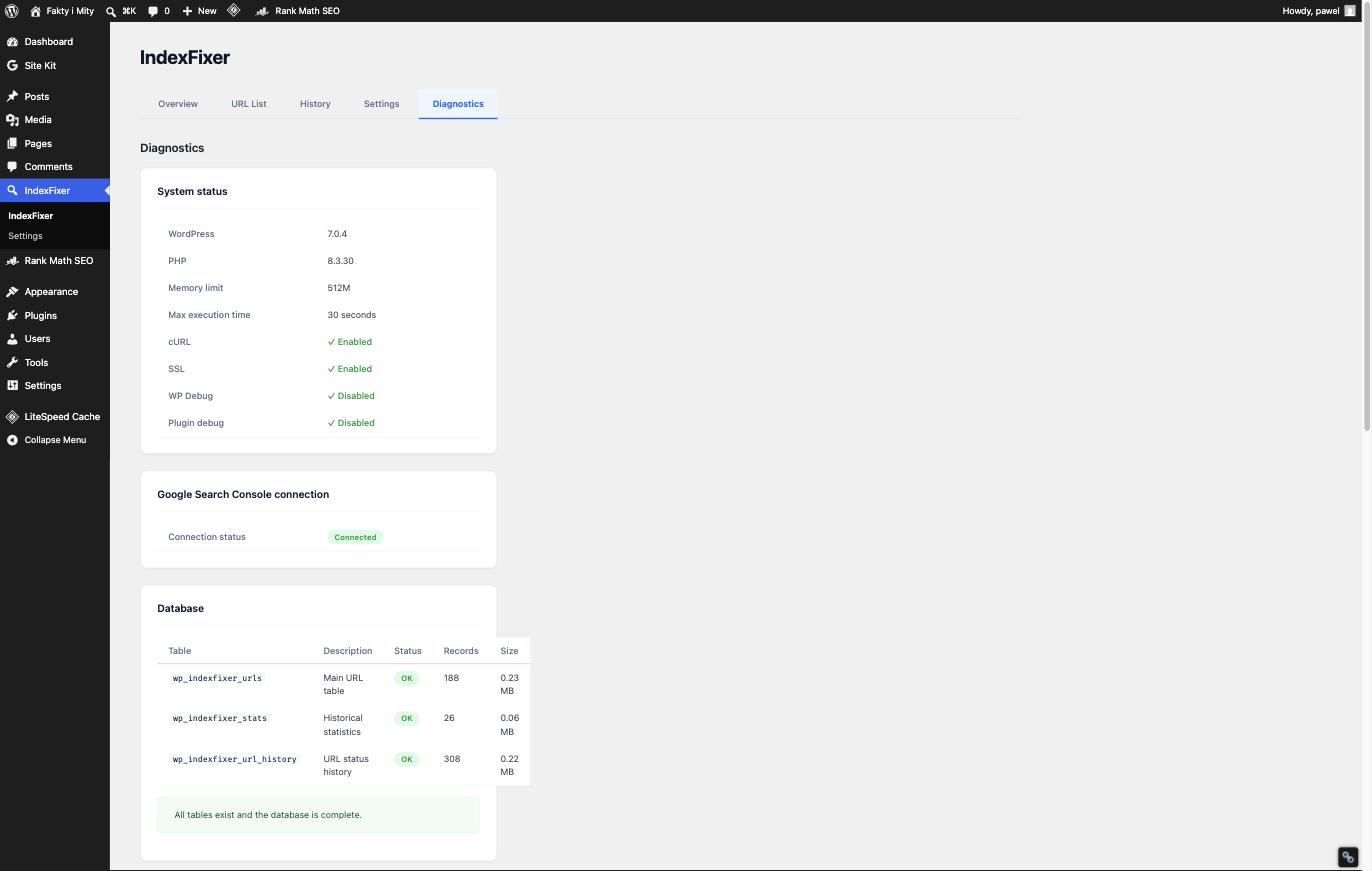The height and width of the screenshot is (871, 1372).
Task: Click the wp_indexfixer_urls table name
Action: click(x=217, y=678)
